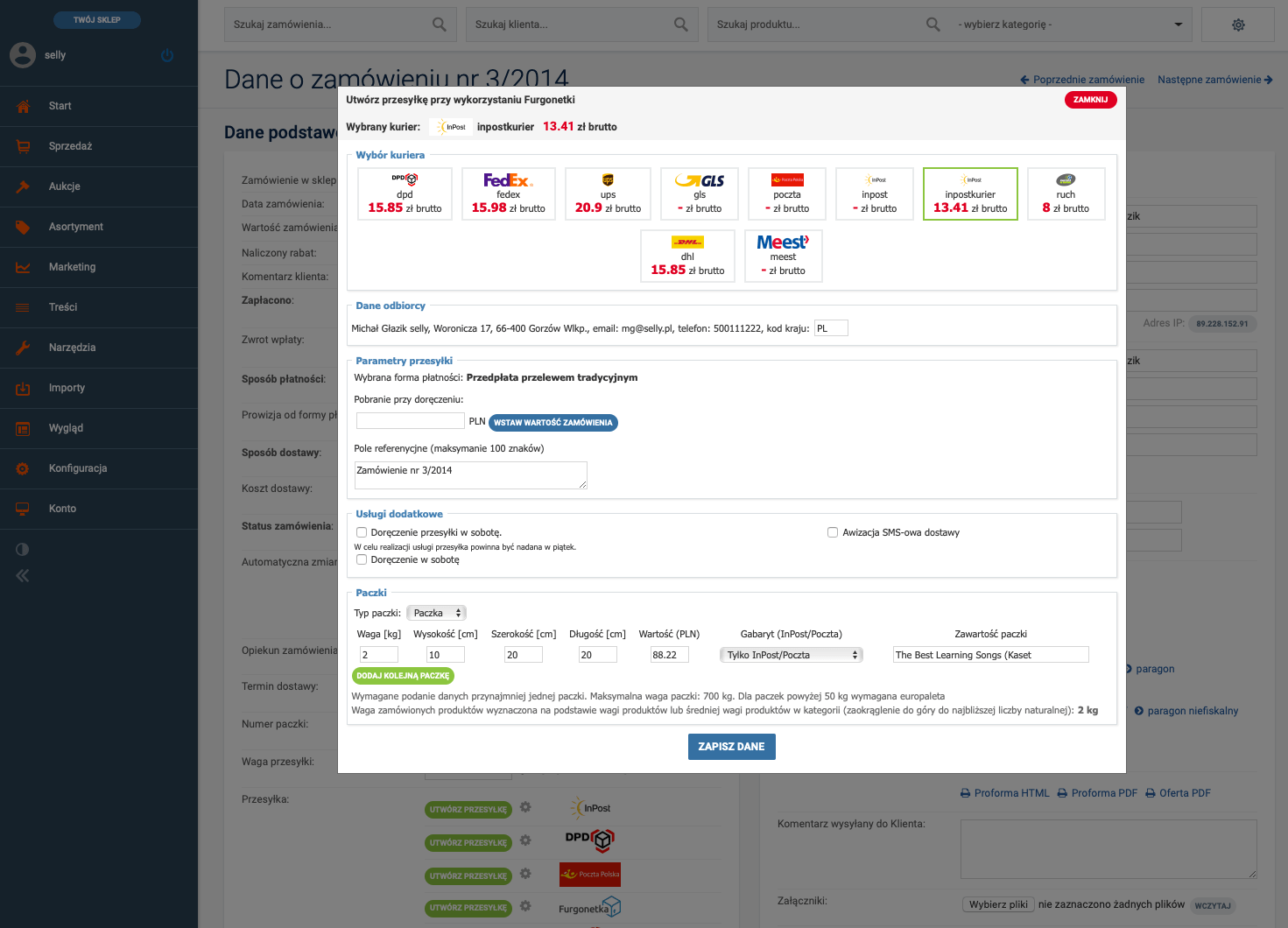The image size is (1288, 928).
Task: Open the Konfiguracja gear icon
Action: click(x=23, y=468)
